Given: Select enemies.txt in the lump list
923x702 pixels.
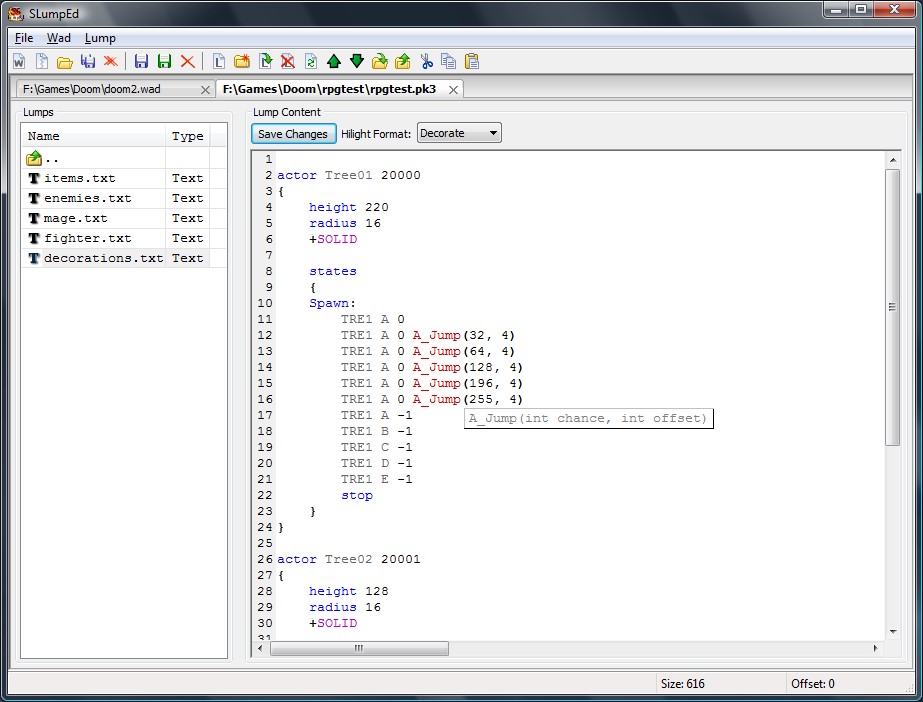Looking at the screenshot, I should coord(87,198).
